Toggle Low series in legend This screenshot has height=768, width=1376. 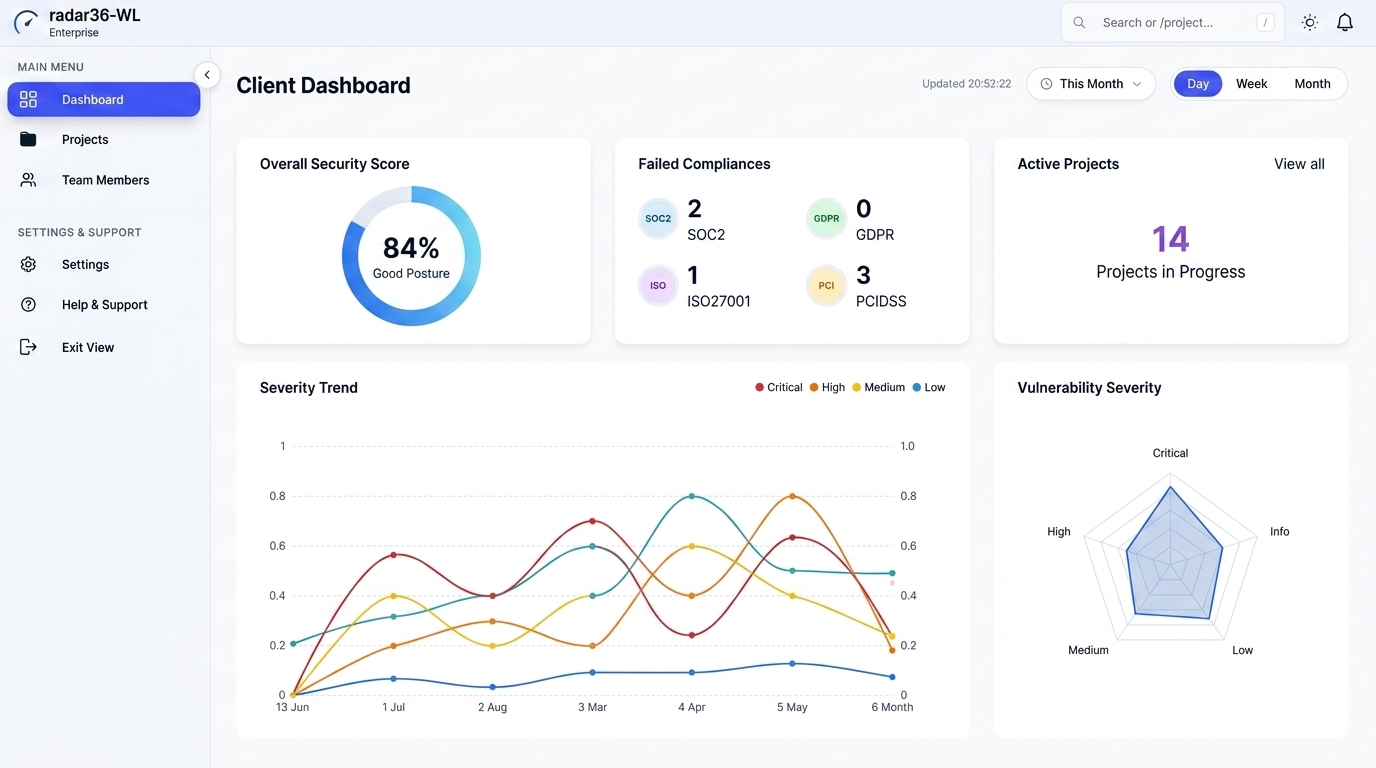click(x=929, y=387)
